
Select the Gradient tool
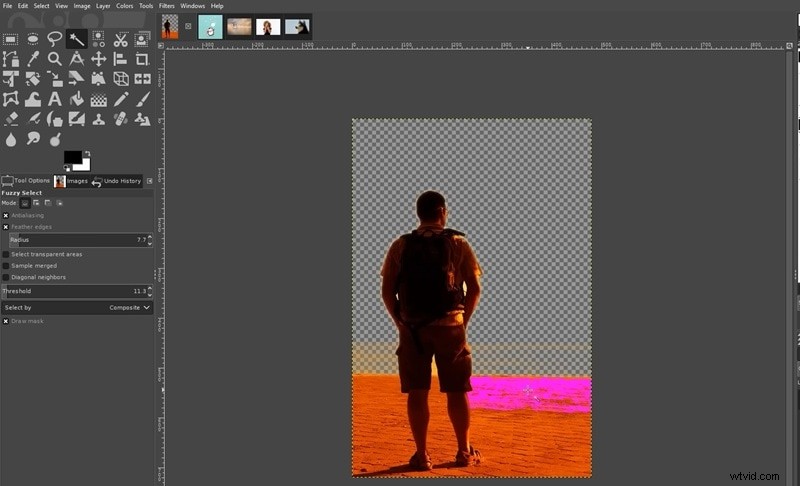coord(98,99)
